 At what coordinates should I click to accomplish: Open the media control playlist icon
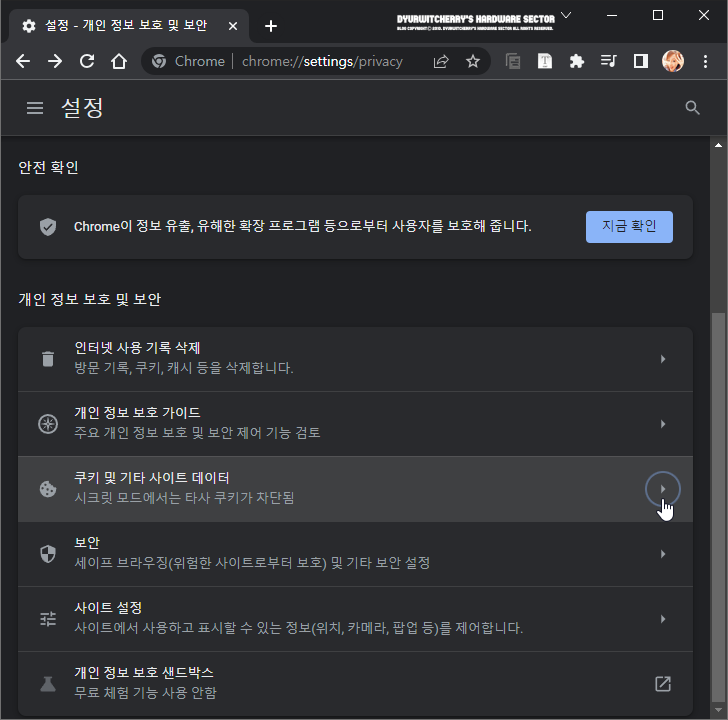[x=609, y=61]
